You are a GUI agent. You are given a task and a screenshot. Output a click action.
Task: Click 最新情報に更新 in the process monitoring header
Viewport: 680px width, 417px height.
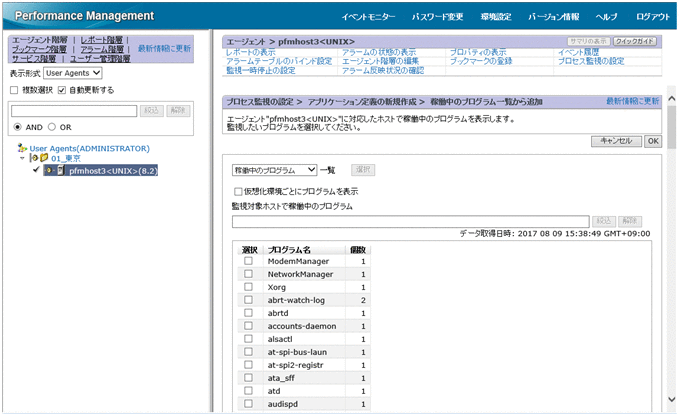632,101
